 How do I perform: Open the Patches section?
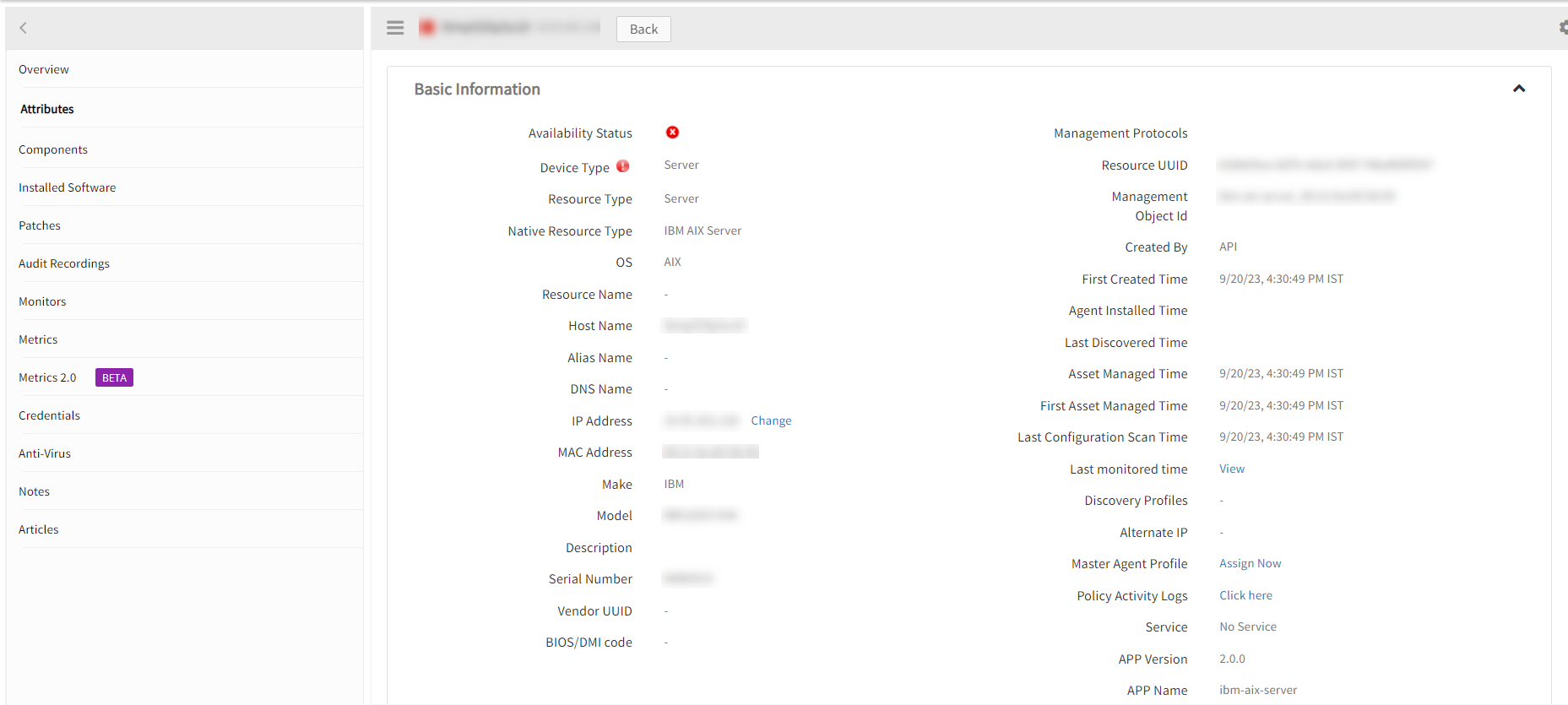[40, 225]
